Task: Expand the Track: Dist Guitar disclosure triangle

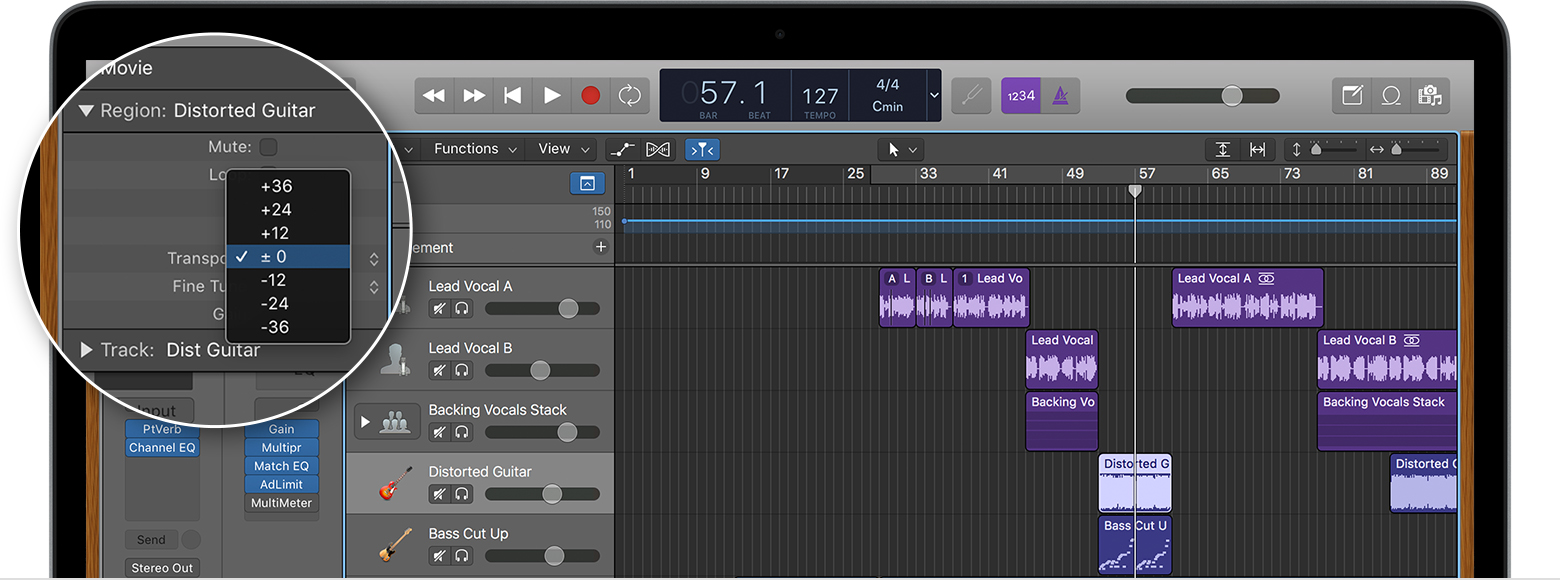Action: coord(86,350)
